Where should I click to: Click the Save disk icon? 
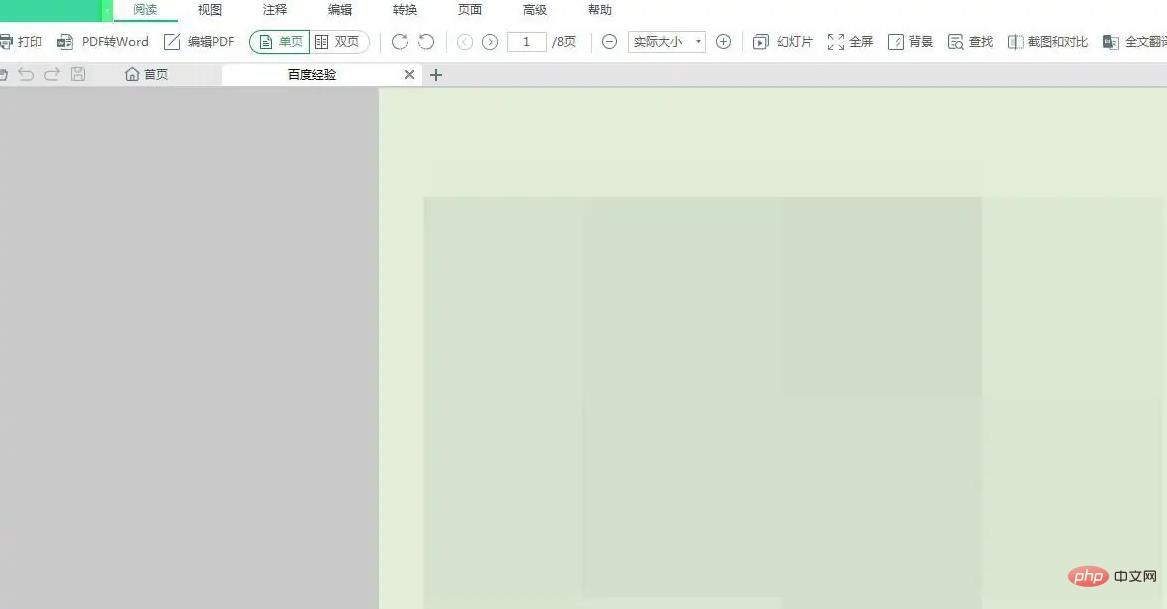pyautogui.click(x=78, y=74)
